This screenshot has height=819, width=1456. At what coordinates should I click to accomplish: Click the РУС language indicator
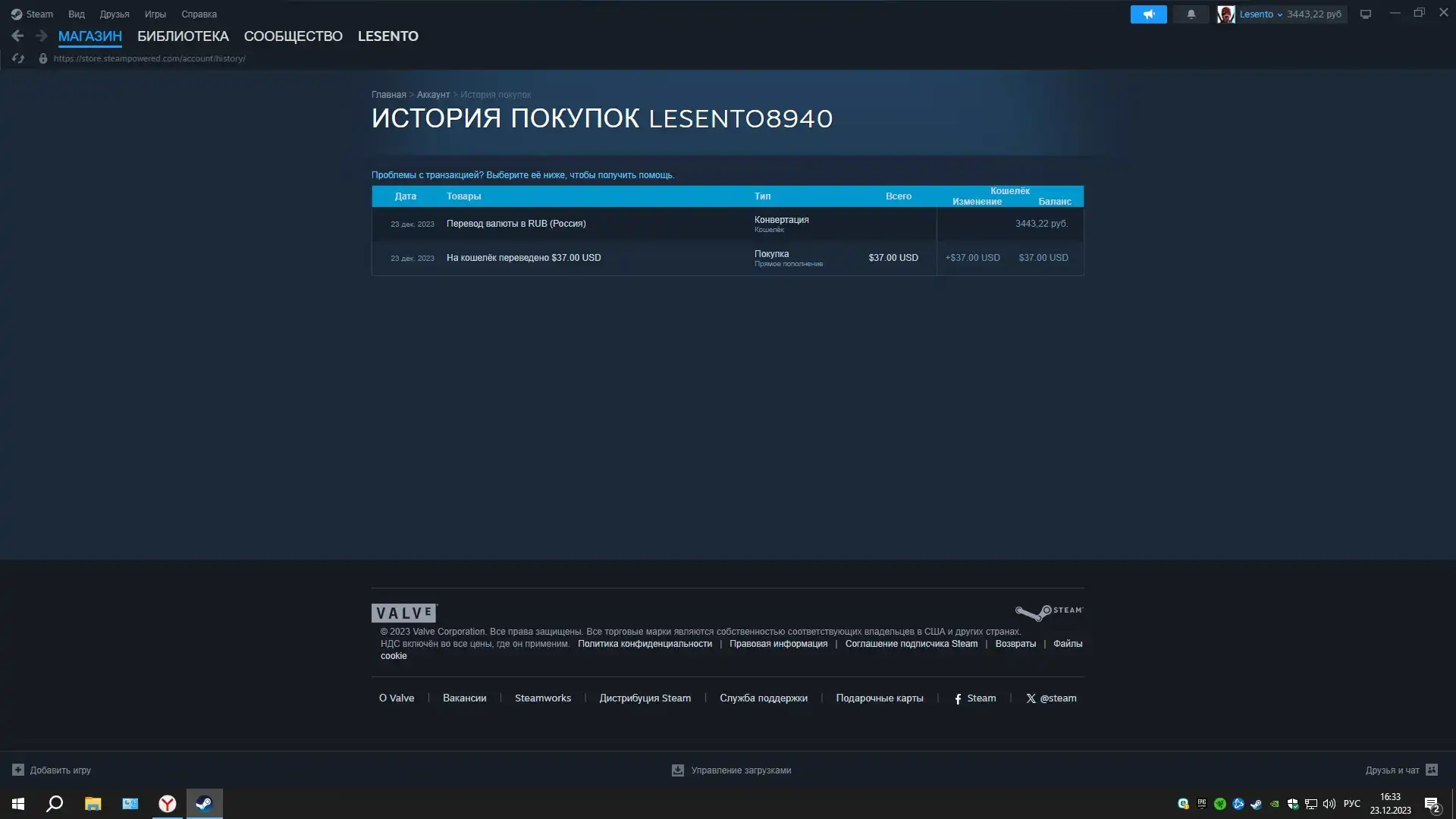pyautogui.click(x=1351, y=804)
